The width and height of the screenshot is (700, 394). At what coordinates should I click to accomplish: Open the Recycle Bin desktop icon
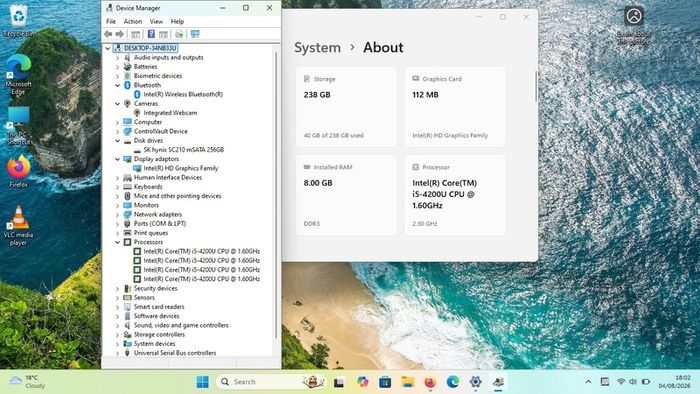coord(18,21)
